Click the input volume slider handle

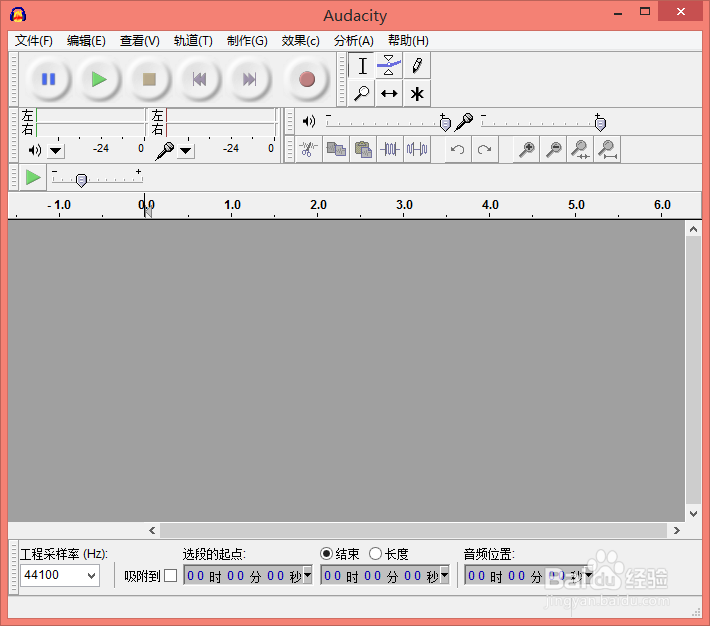(x=600, y=124)
